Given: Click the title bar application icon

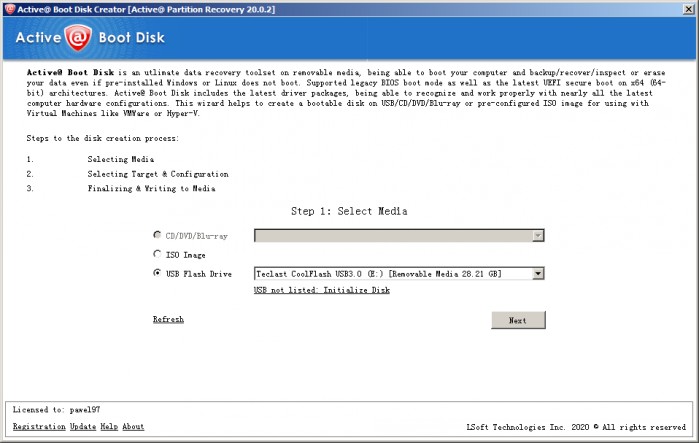Looking at the screenshot, I should [10, 9].
